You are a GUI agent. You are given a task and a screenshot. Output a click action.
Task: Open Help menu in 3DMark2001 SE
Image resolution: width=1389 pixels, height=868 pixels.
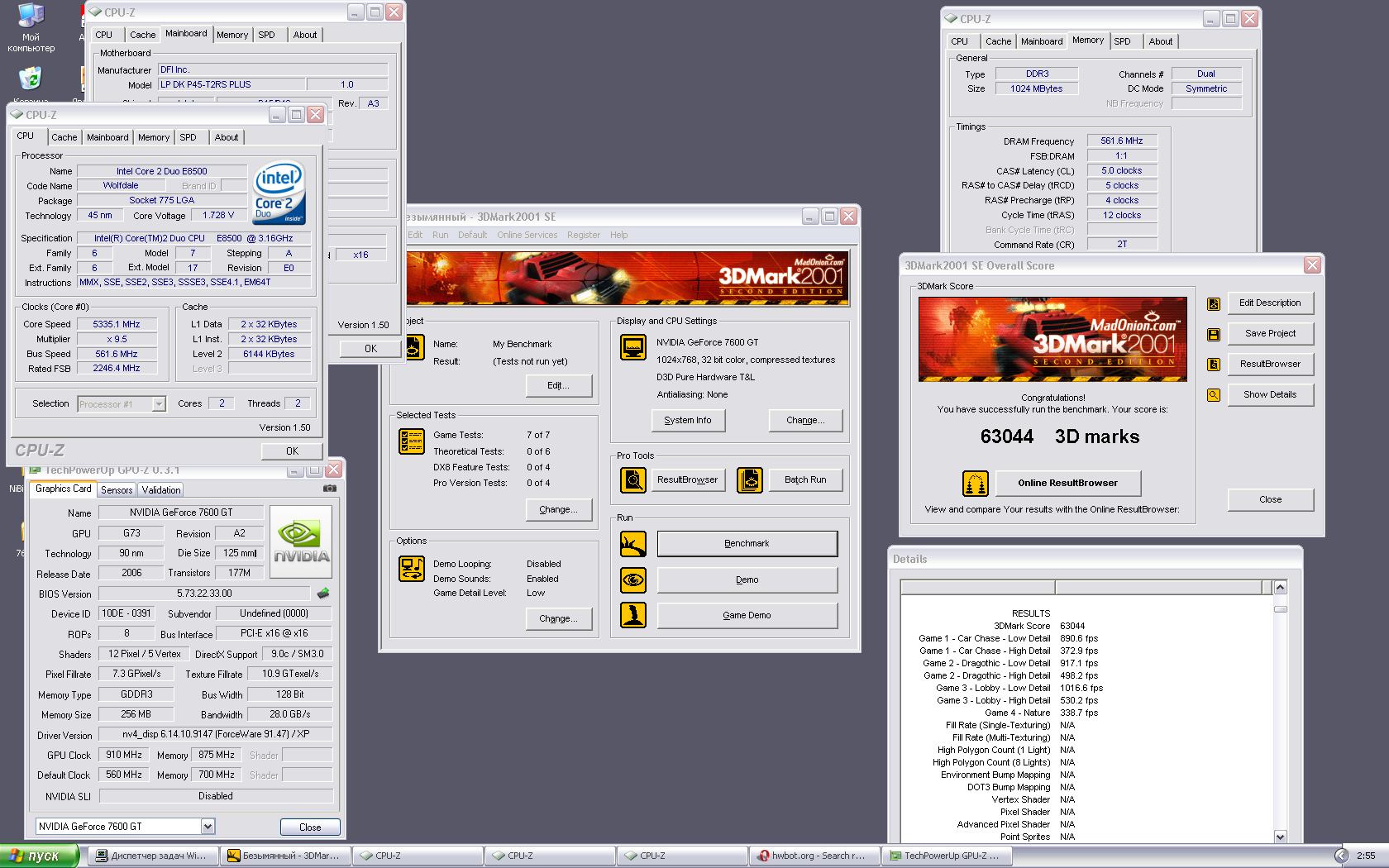click(618, 235)
